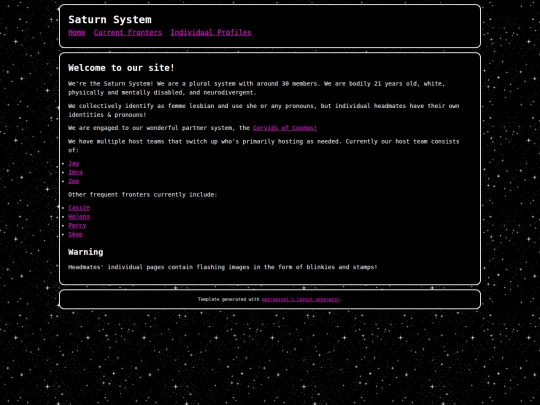Screen dimensions: 540x405
Task: Click the 'We're the Saturn System!' paragraph
Action: (x=257, y=88)
